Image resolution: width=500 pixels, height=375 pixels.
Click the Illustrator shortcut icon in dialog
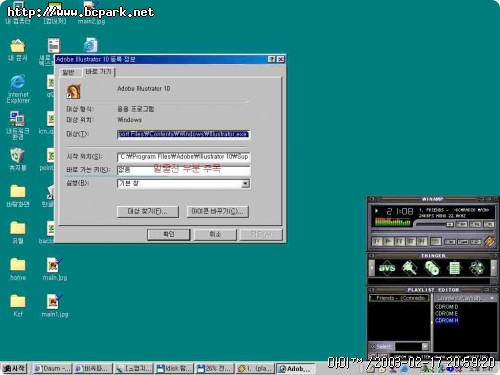(x=73, y=91)
